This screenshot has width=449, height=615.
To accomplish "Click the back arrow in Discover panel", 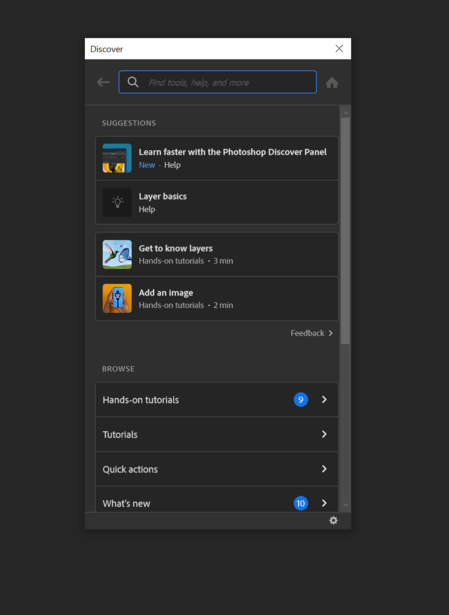I will 104,82.
